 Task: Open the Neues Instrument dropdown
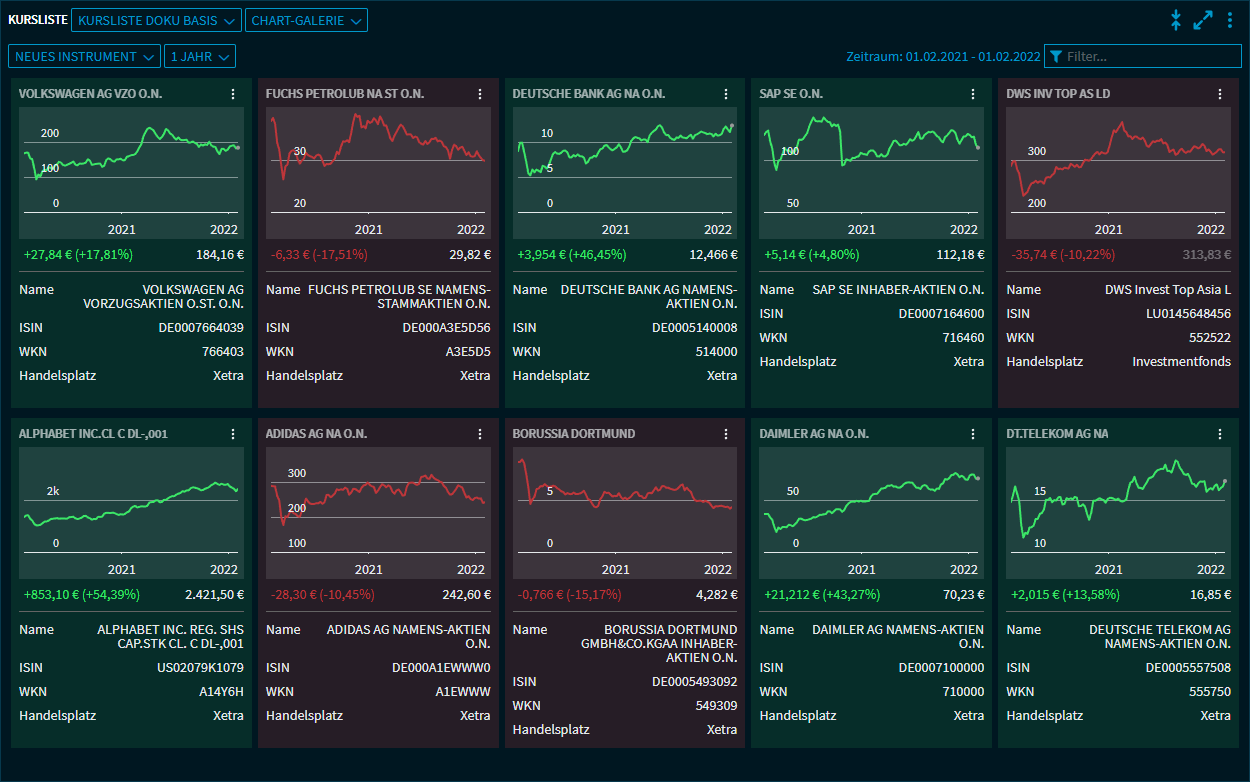84,57
